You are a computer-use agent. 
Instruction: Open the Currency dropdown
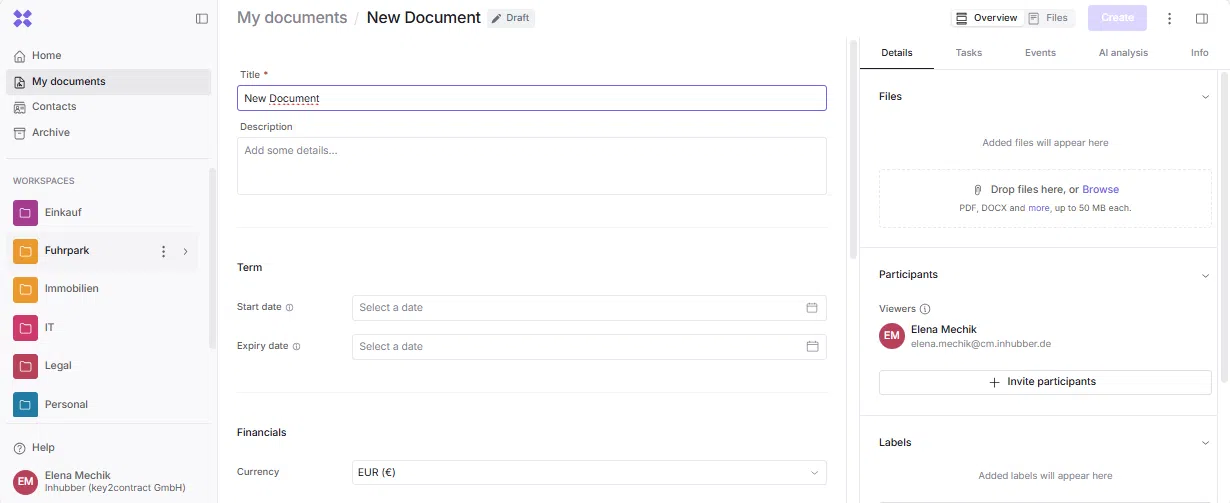tap(589, 472)
